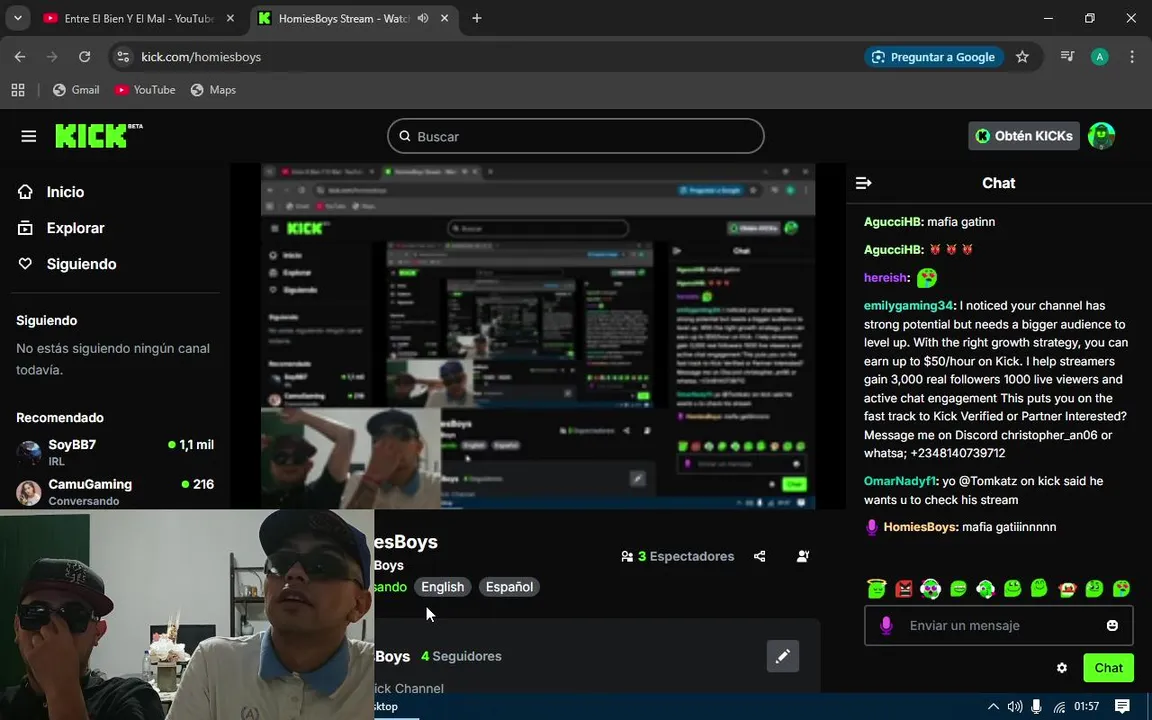This screenshot has height=720, width=1152.
Task: Go back in browser history
Action: [x=20, y=57]
